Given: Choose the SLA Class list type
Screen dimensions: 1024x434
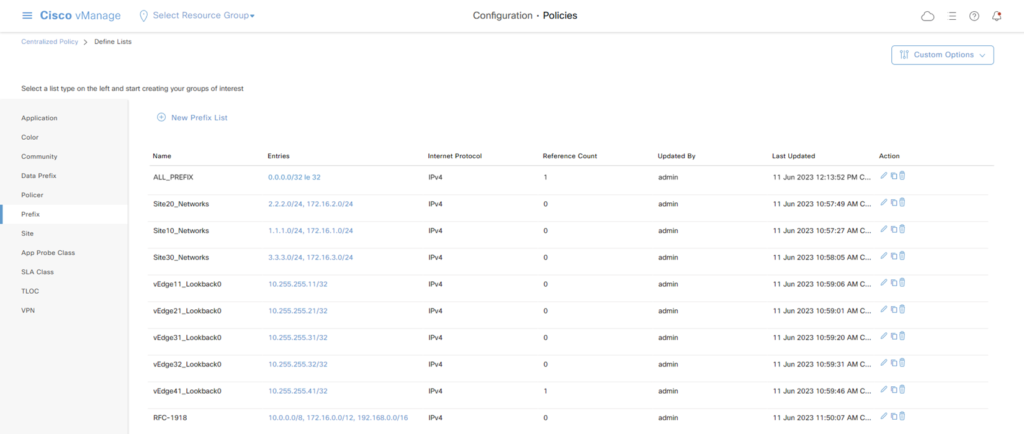Looking at the screenshot, I should pyautogui.click(x=38, y=272).
